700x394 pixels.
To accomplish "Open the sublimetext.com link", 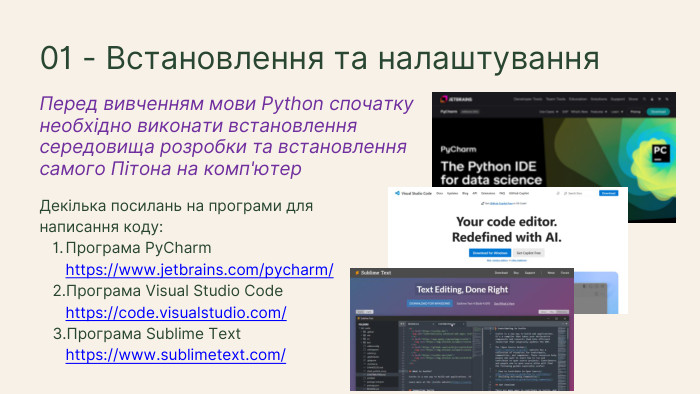I will tap(175, 355).
